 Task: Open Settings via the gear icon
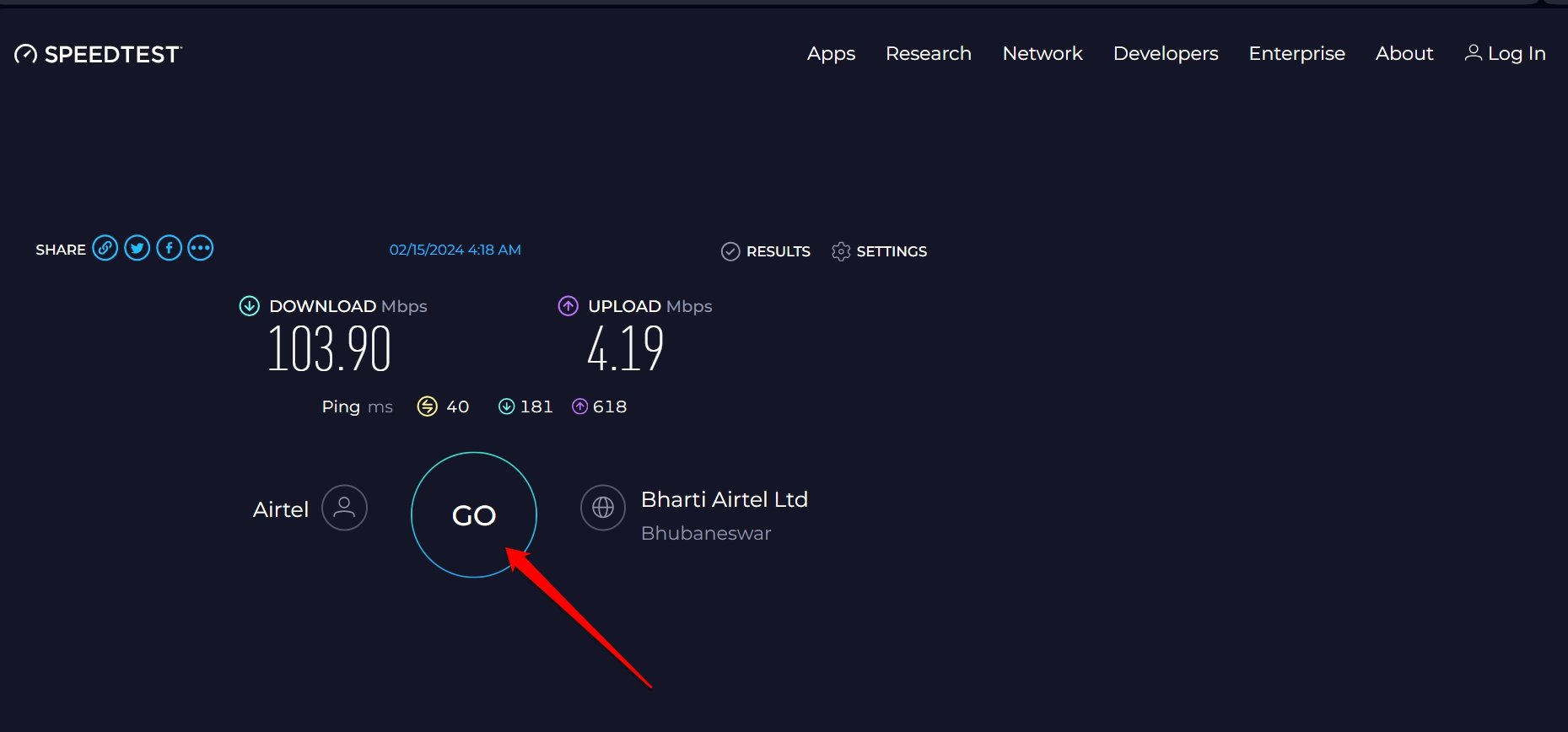click(x=840, y=250)
